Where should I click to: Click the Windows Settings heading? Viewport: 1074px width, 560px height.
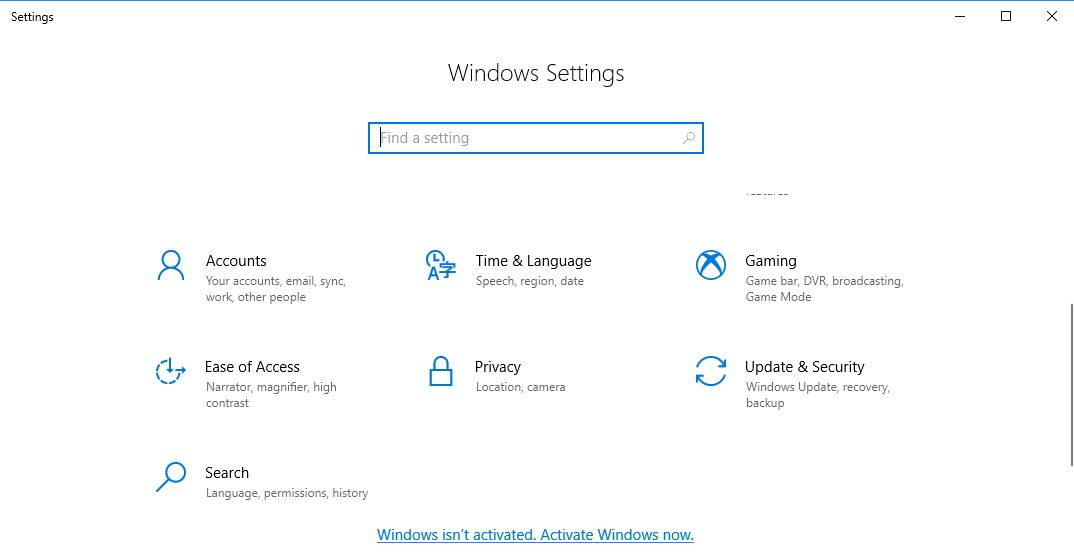(536, 73)
